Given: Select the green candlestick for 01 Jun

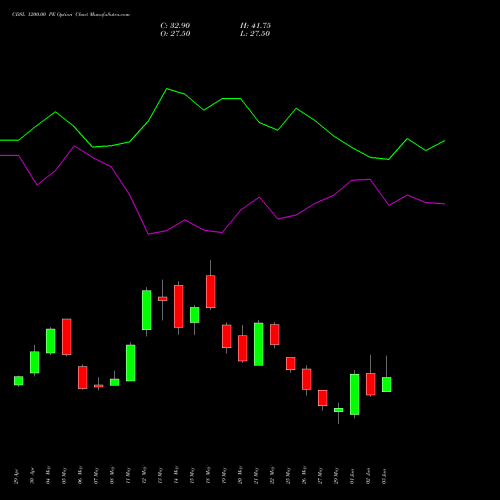Looking at the screenshot, I should point(355,394).
